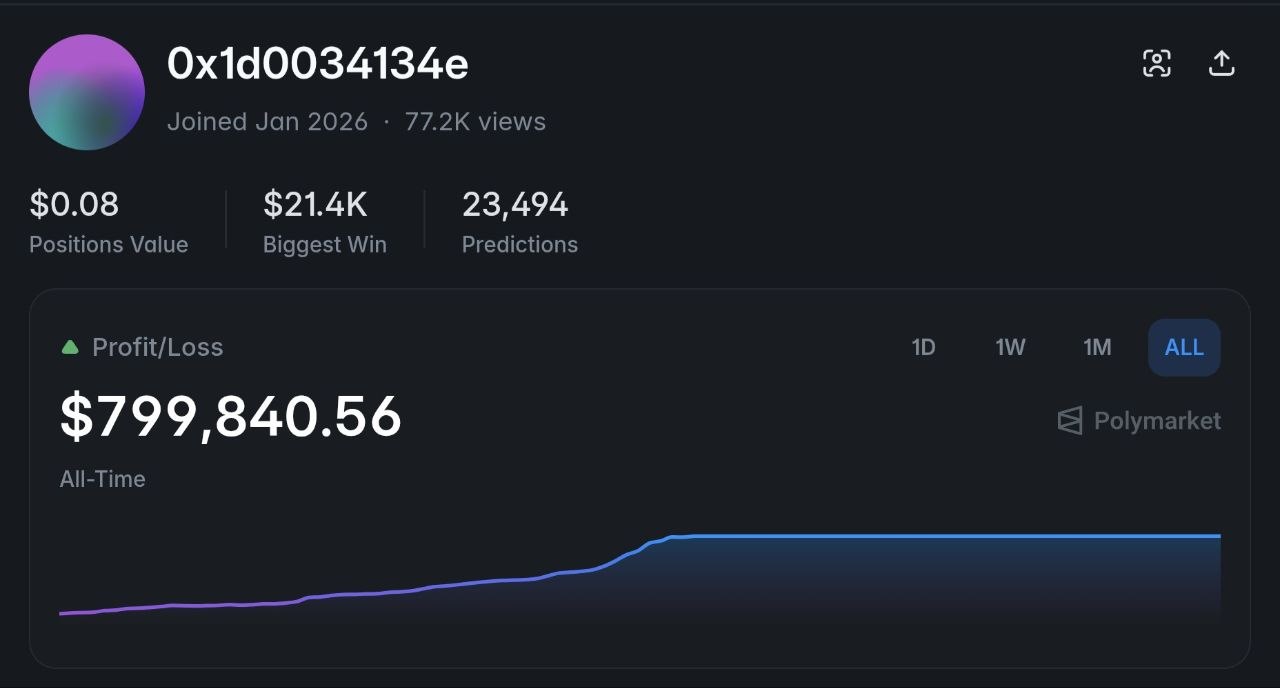Screen dimensions: 1280x688
Task: Click the All-Time profit figure $799,840.56
Action: [x=229, y=416]
